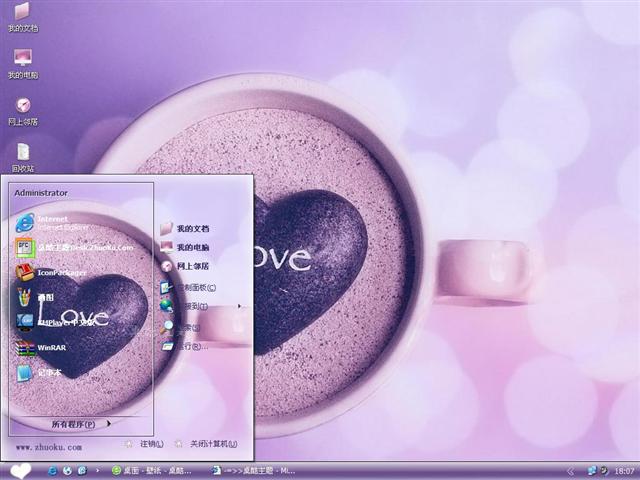Launch Internet Explorer from the Start menu
The image size is (640, 480).
coord(52,223)
